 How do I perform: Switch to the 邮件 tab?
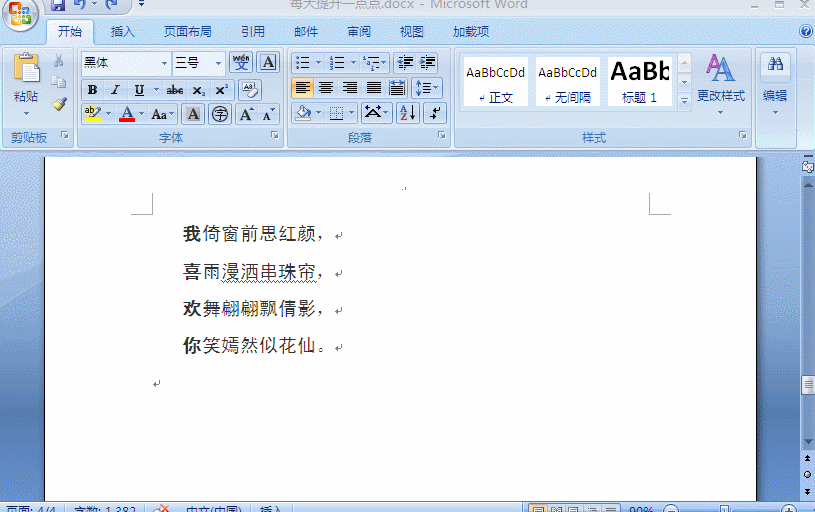(x=306, y=32)
